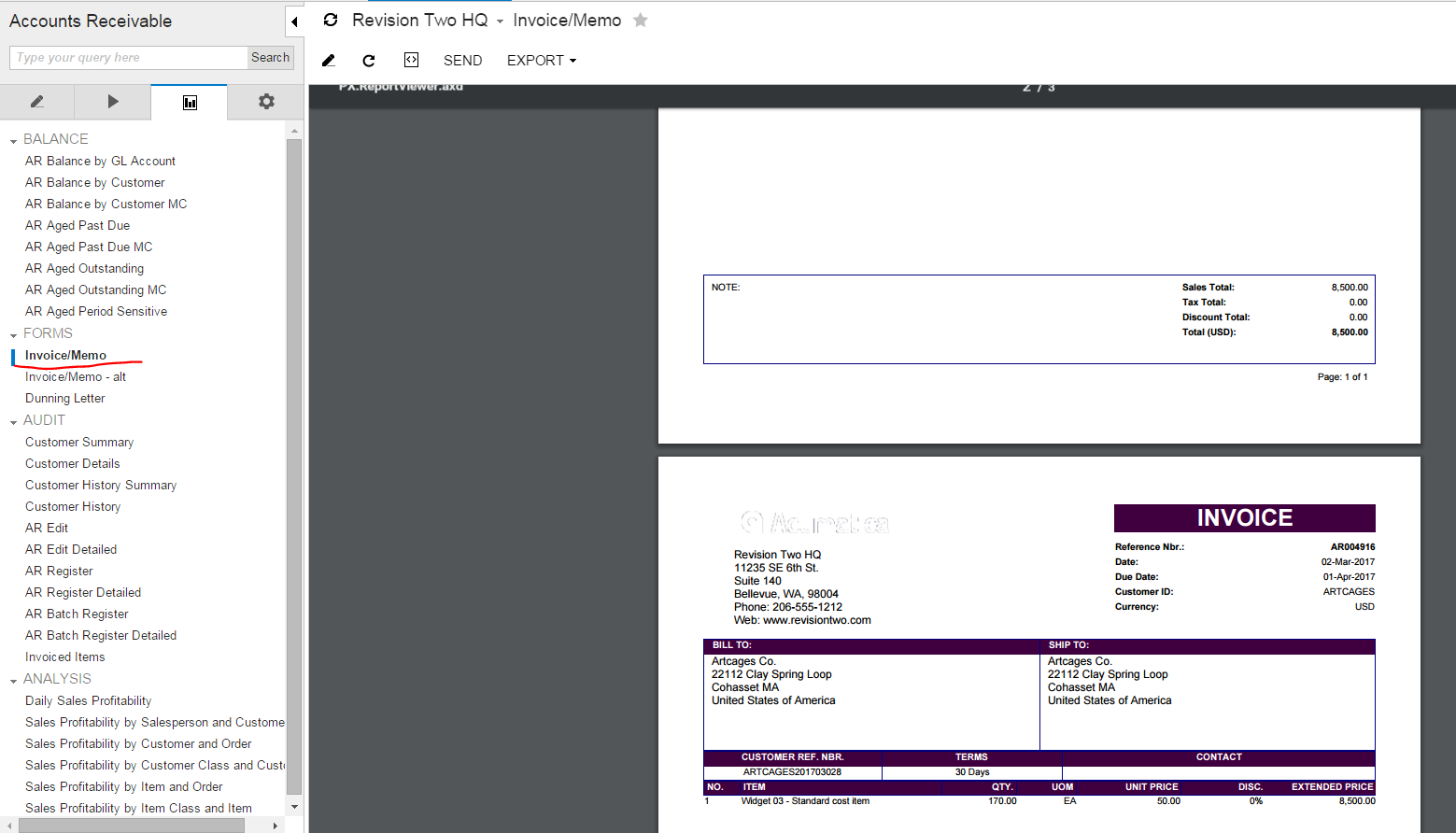
Task: Open the Dunning Letter report
Action: 64,398
